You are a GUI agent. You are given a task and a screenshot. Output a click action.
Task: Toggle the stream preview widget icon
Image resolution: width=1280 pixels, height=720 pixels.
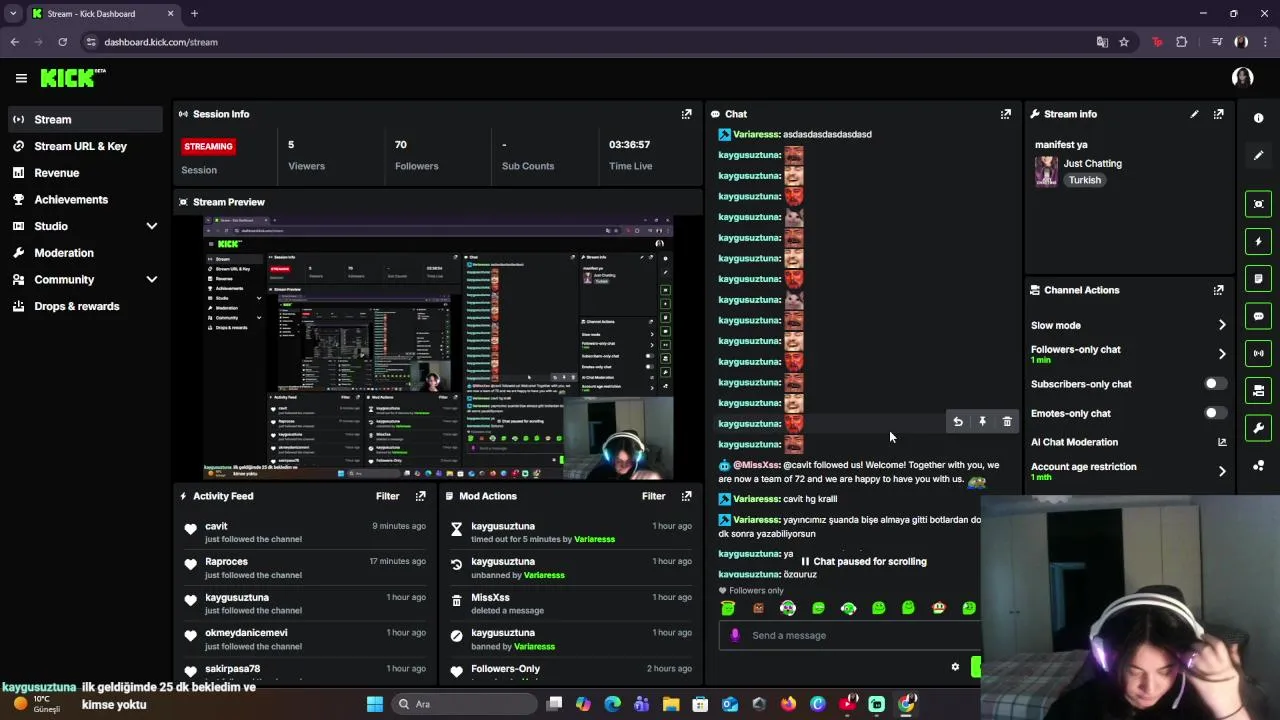(1258, 204)
